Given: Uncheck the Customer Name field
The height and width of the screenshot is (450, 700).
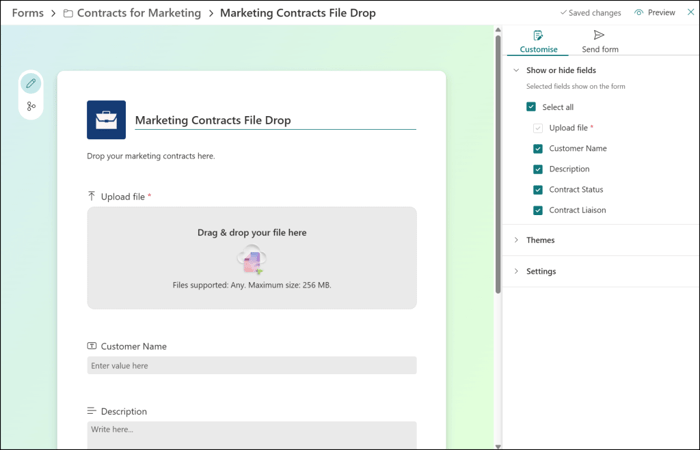Looking at the screenshot, I should point(538,149).
